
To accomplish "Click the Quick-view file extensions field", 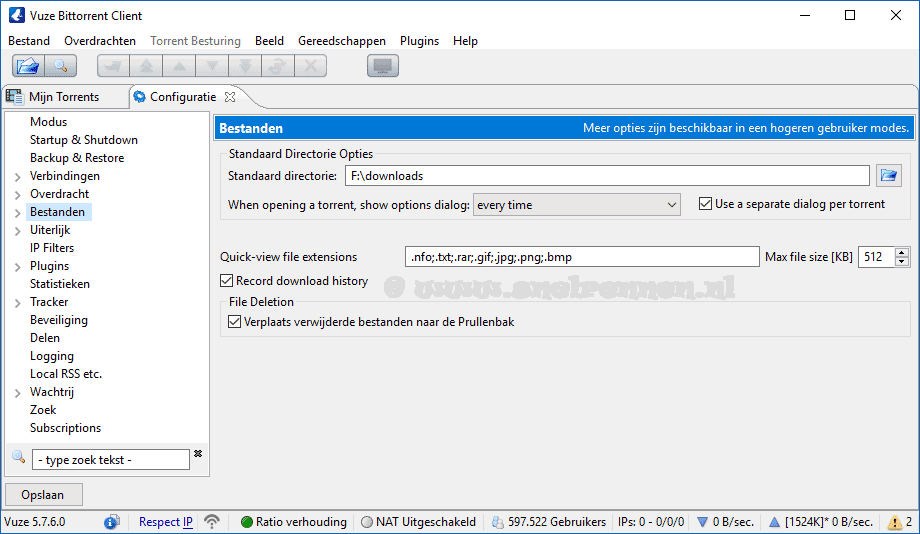I will click(582, 256).
